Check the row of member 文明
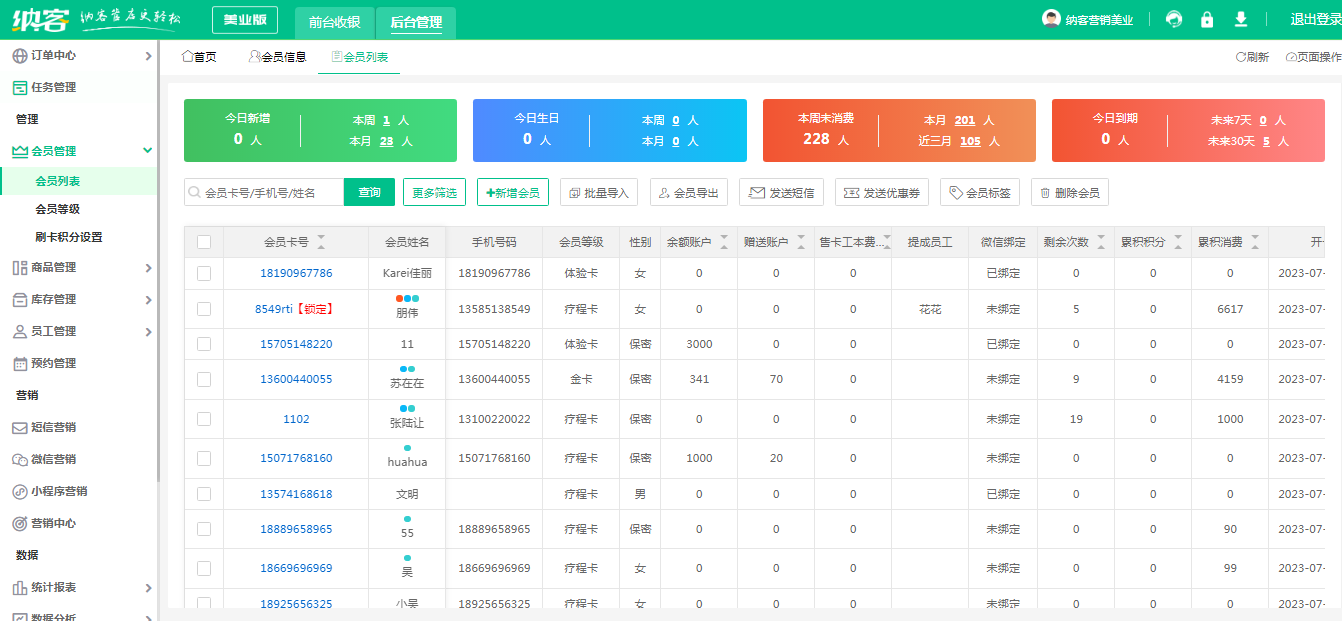The height and width of the screenshot is (621, 1342). click(204, 494)
